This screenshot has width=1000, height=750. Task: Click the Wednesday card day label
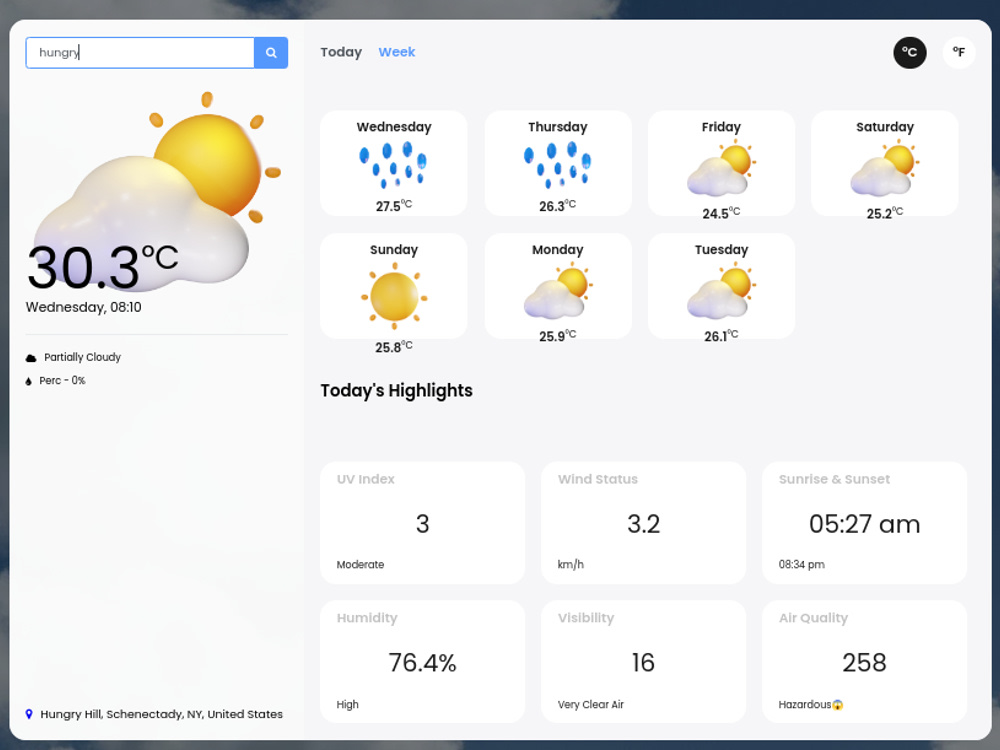pyautogui.click(x=393, y=127)
